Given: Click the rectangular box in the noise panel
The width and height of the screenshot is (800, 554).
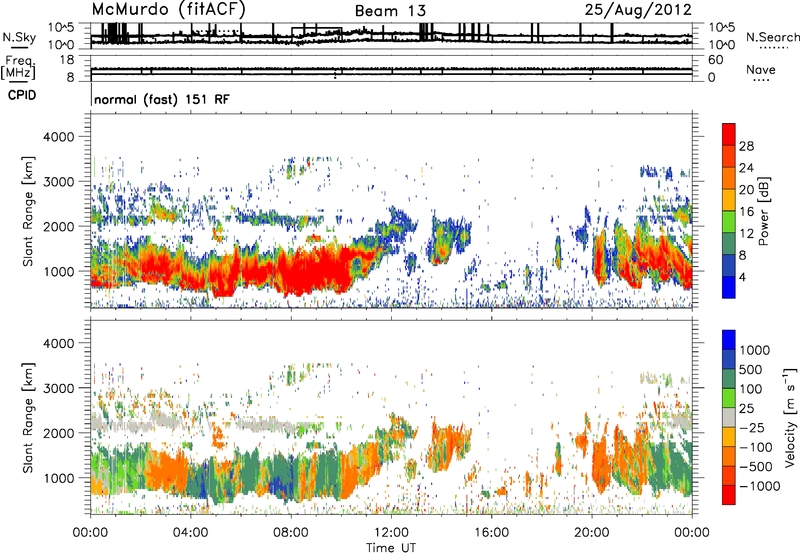Looking at the screenshot, I should 317,33.
